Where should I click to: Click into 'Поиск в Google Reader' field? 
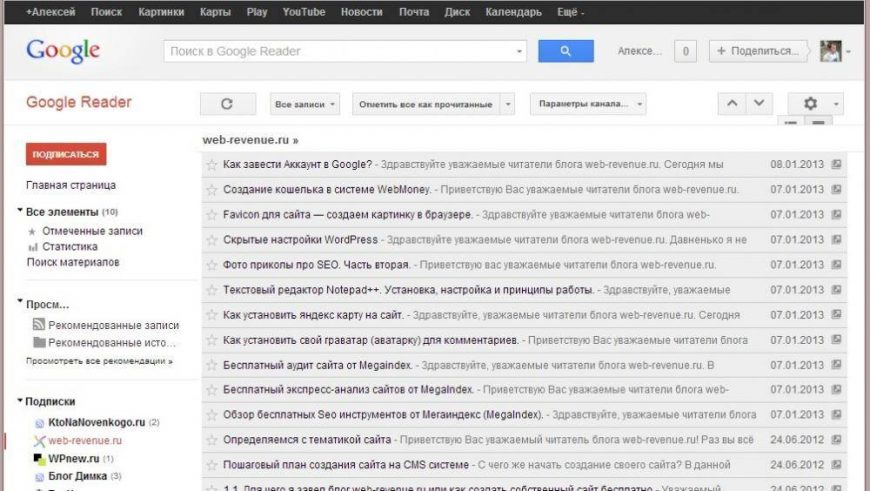tap(338, 51)
